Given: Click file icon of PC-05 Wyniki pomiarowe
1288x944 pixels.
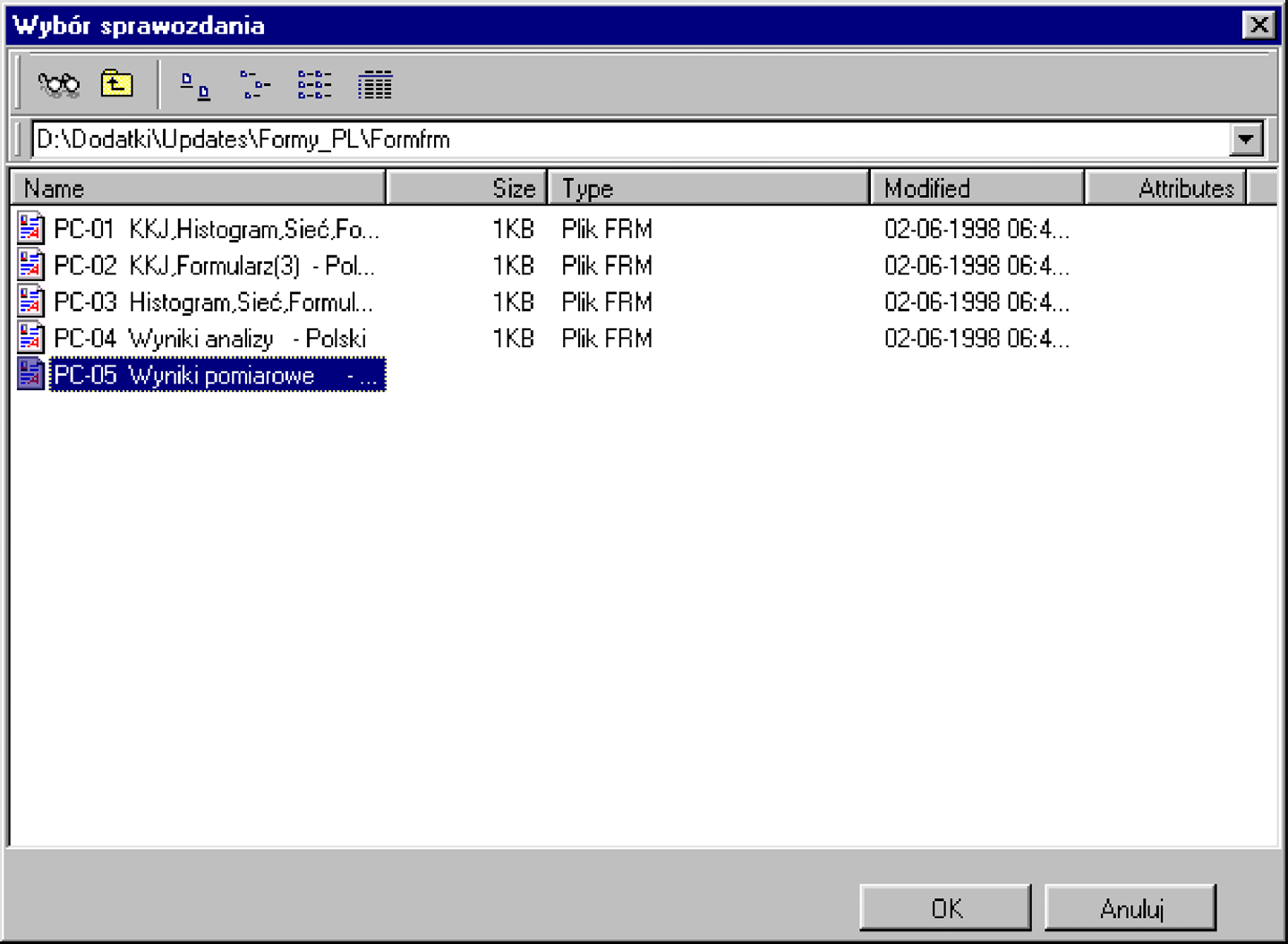Looking at the screenshot, I should pos(31,375).
